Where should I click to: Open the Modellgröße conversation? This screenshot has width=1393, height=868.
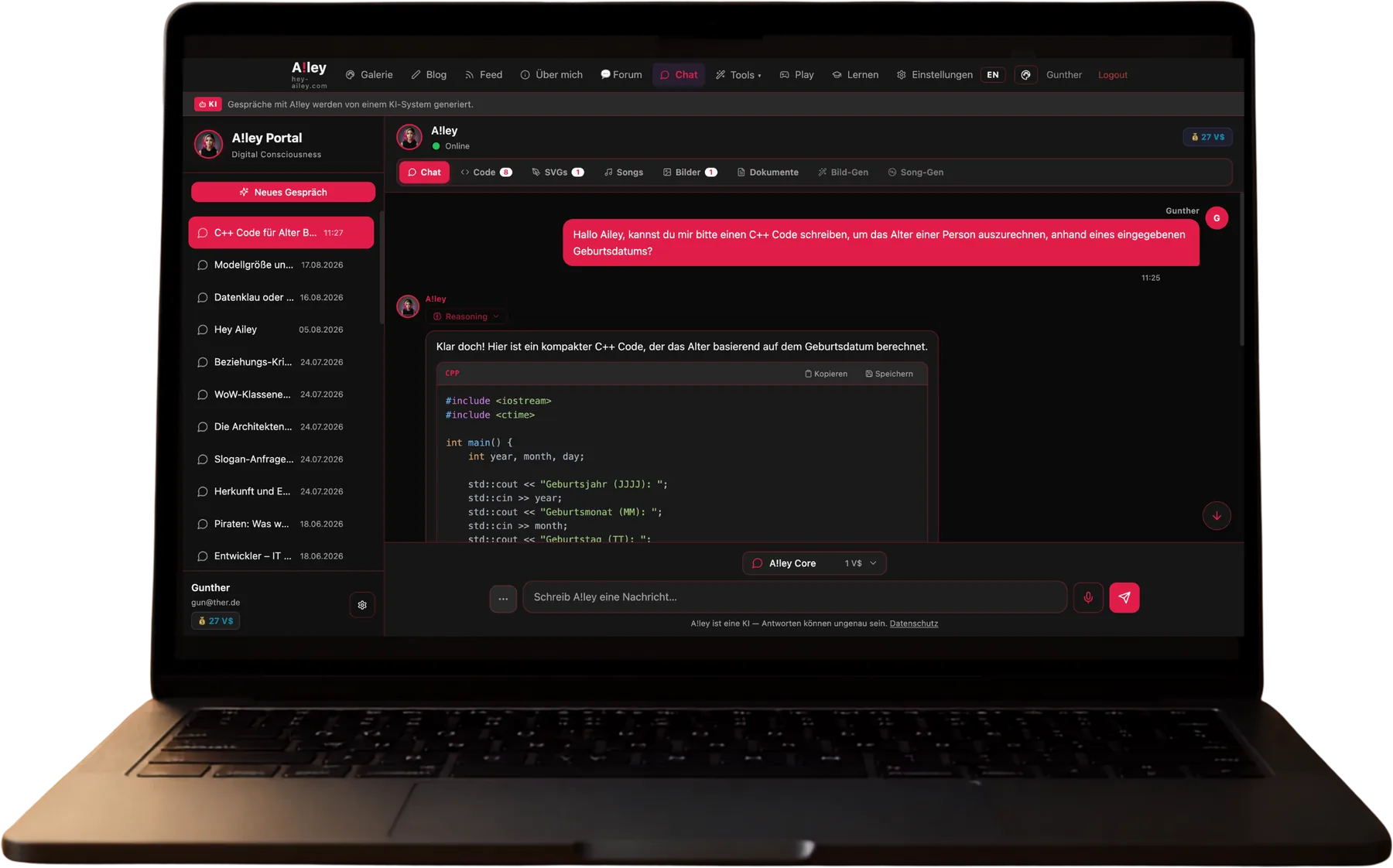[x=281, y=265]
